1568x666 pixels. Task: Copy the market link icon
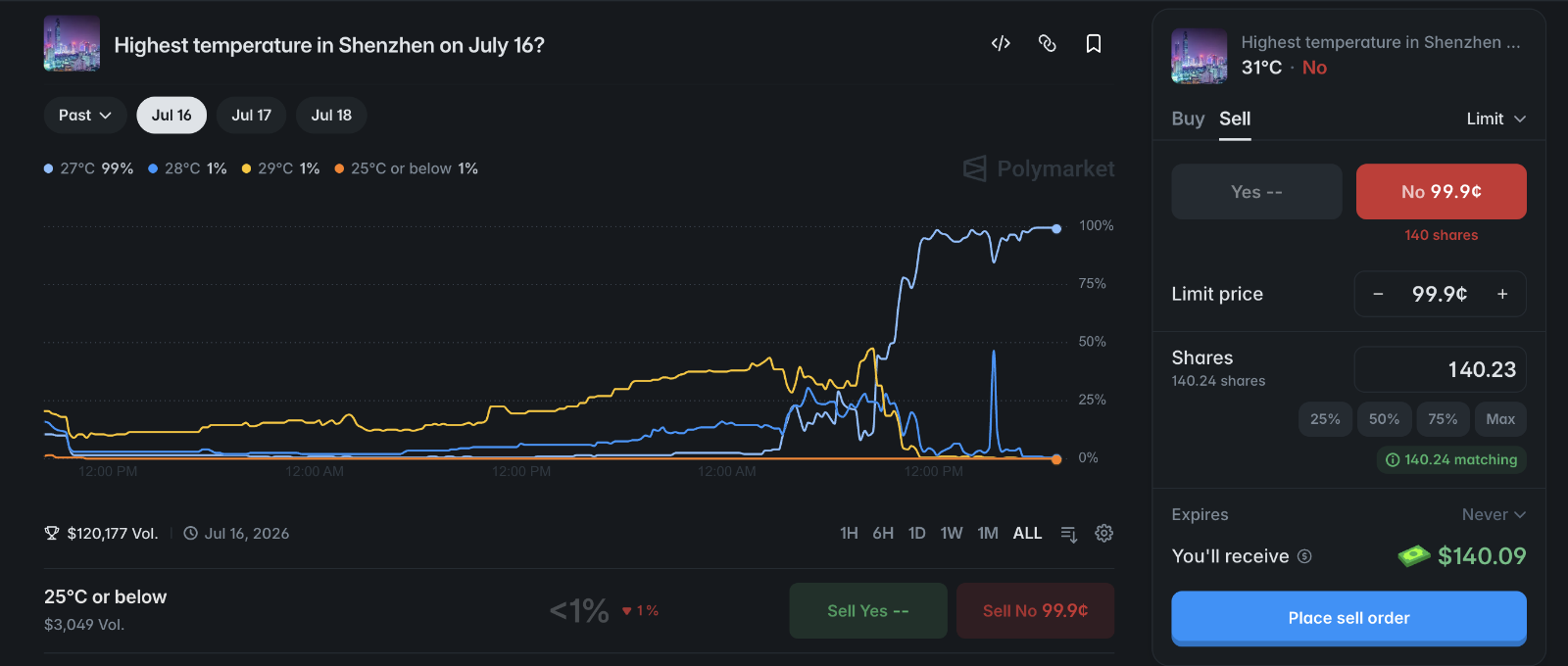(1048, 43)
